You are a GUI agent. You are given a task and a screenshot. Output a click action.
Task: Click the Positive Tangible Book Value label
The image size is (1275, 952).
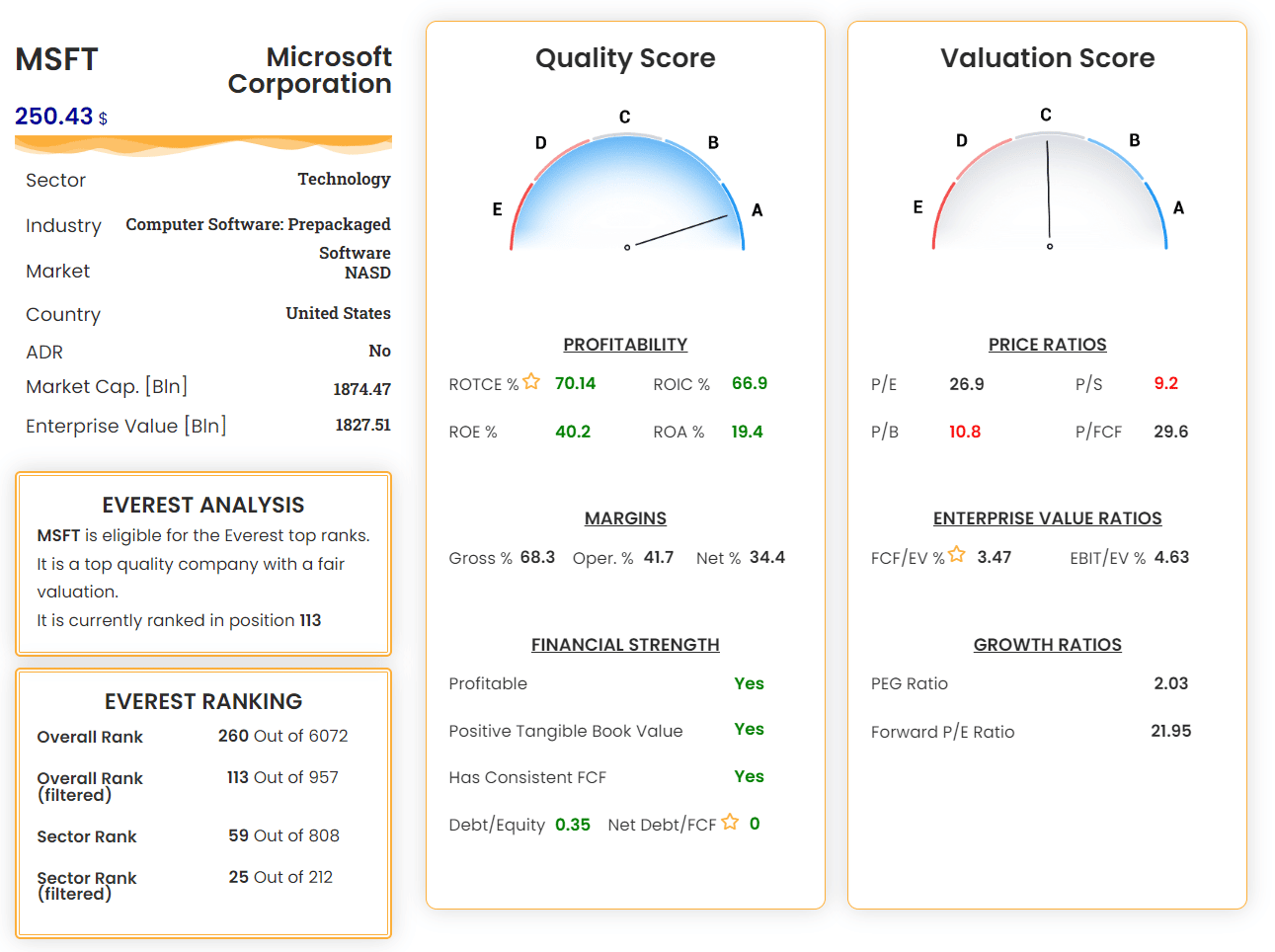(x=566, y=731)
